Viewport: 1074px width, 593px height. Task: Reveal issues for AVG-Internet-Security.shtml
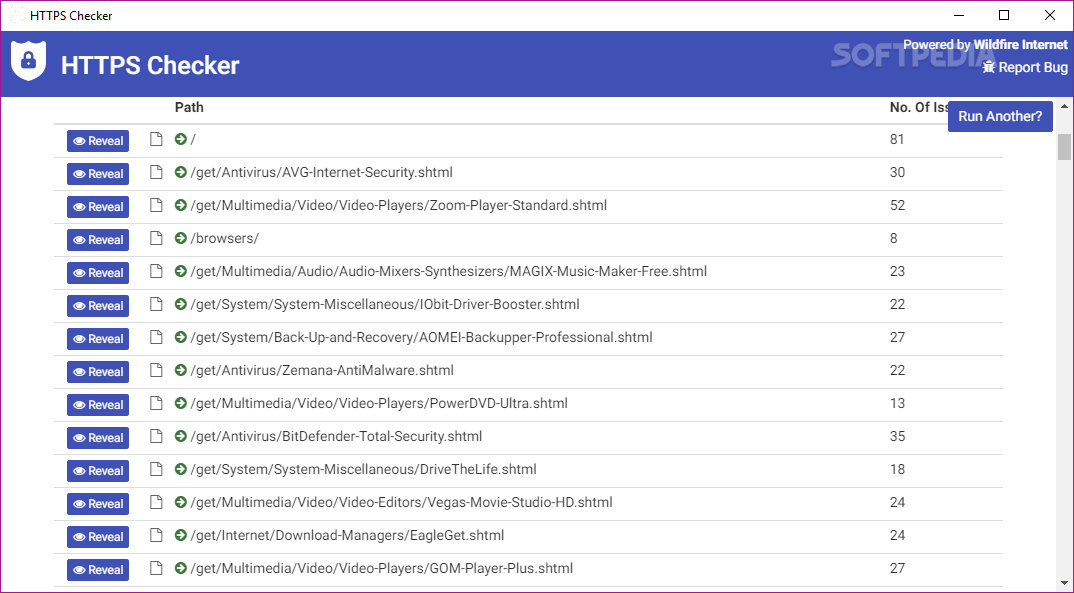coord(98,174)
